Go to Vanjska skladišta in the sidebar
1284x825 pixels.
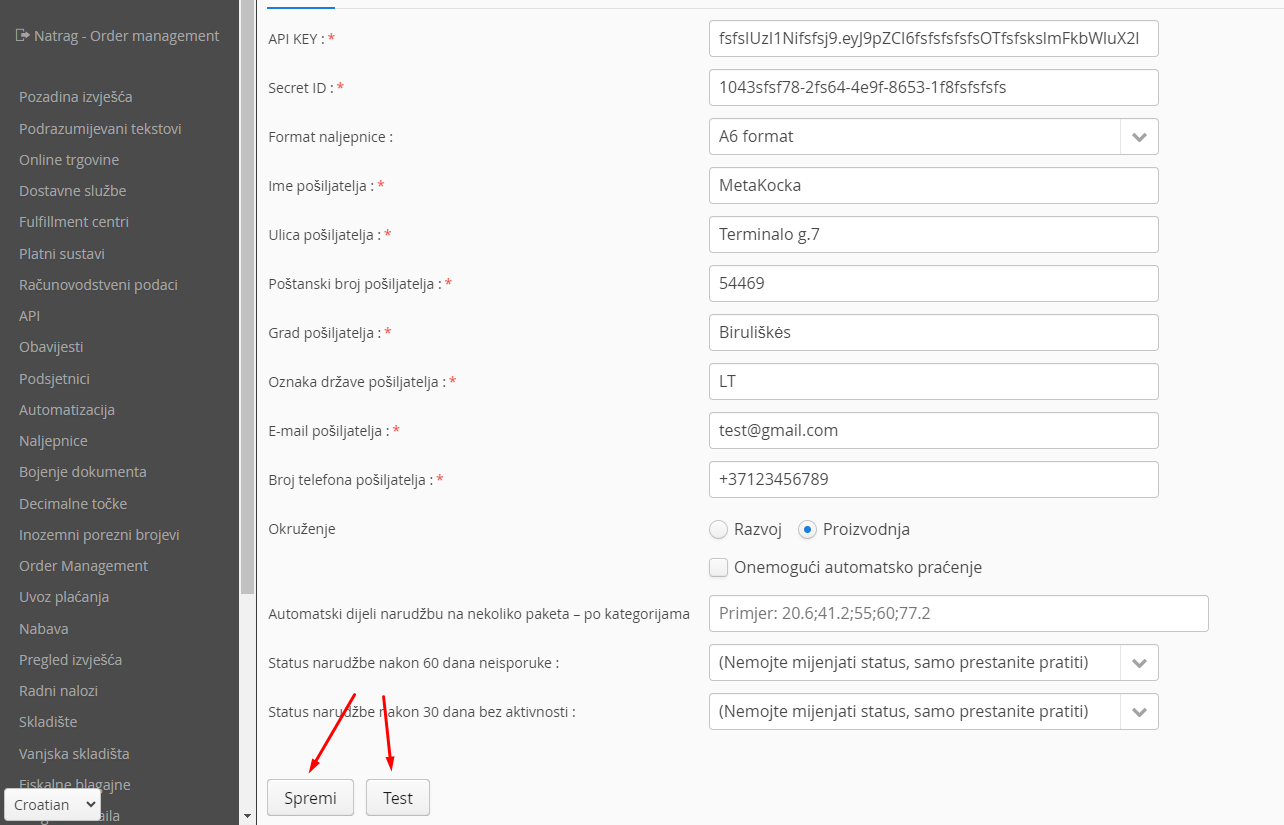[74, 754]
